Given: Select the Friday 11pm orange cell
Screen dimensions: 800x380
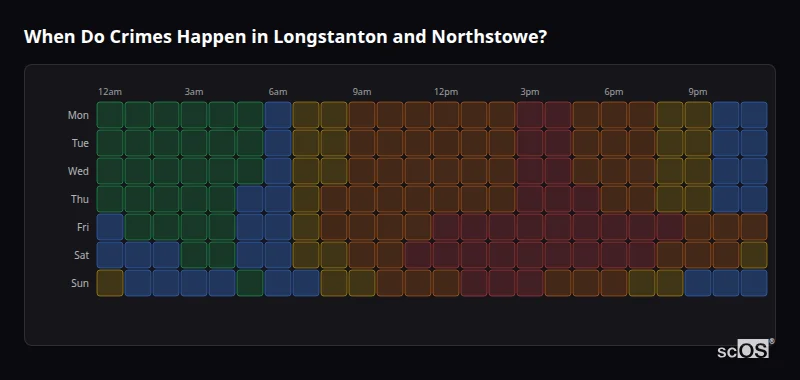Looking at the screenshot, I should (x=754, y=227).
